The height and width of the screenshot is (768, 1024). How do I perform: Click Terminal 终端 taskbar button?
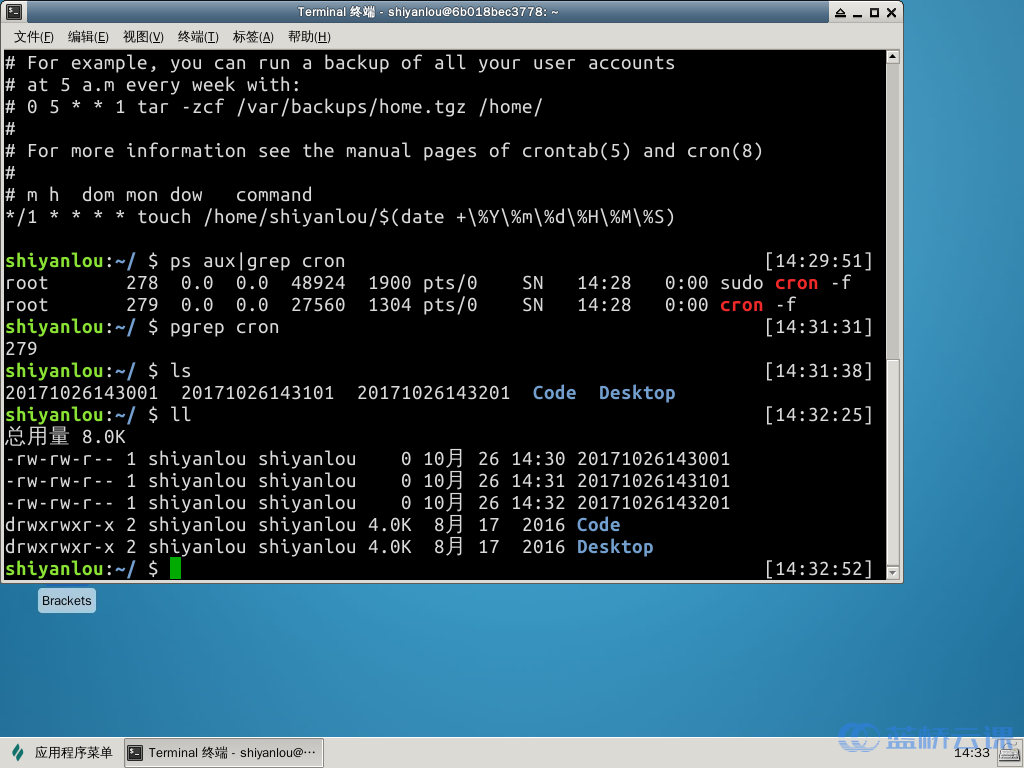[223, 753]
